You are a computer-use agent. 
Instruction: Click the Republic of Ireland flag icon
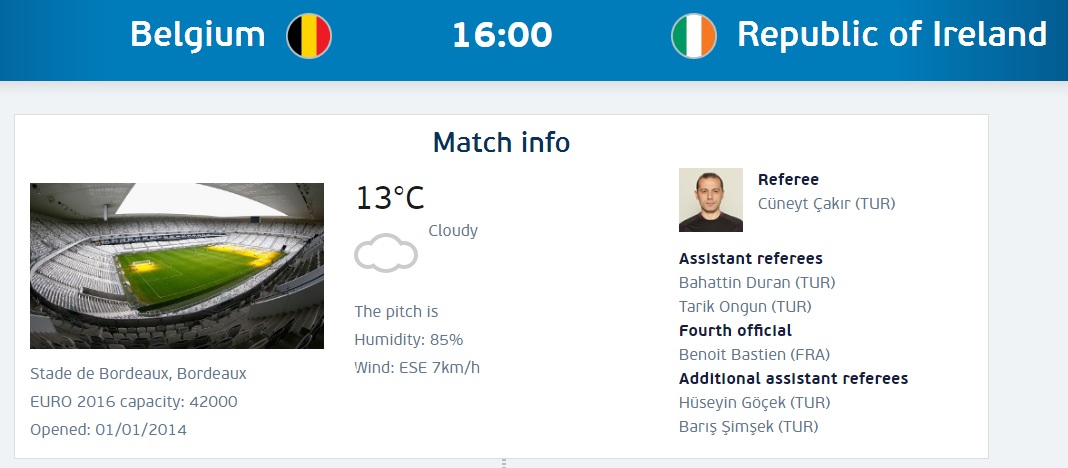[x=694, y=36]
